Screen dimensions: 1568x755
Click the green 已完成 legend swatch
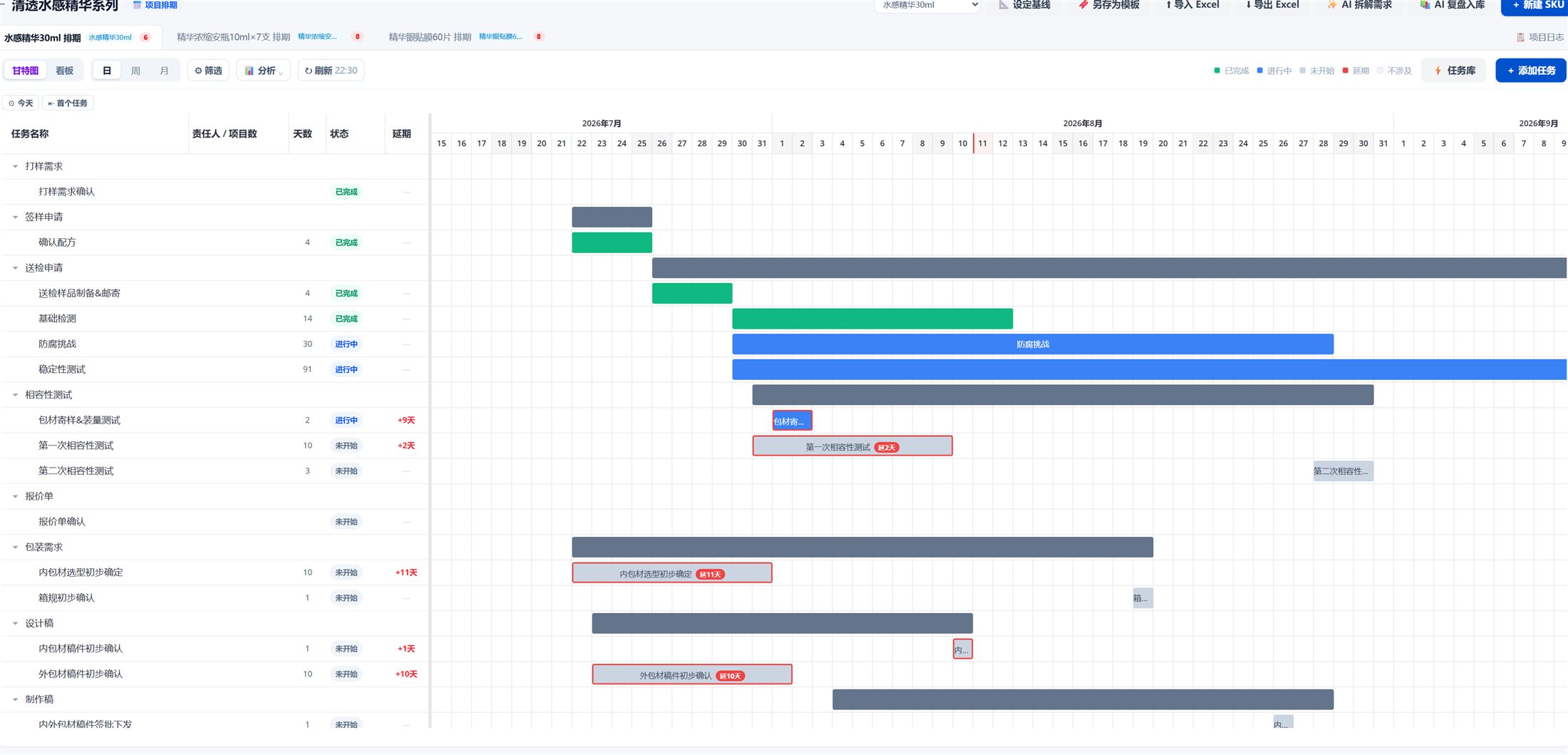coord(1217,71)
